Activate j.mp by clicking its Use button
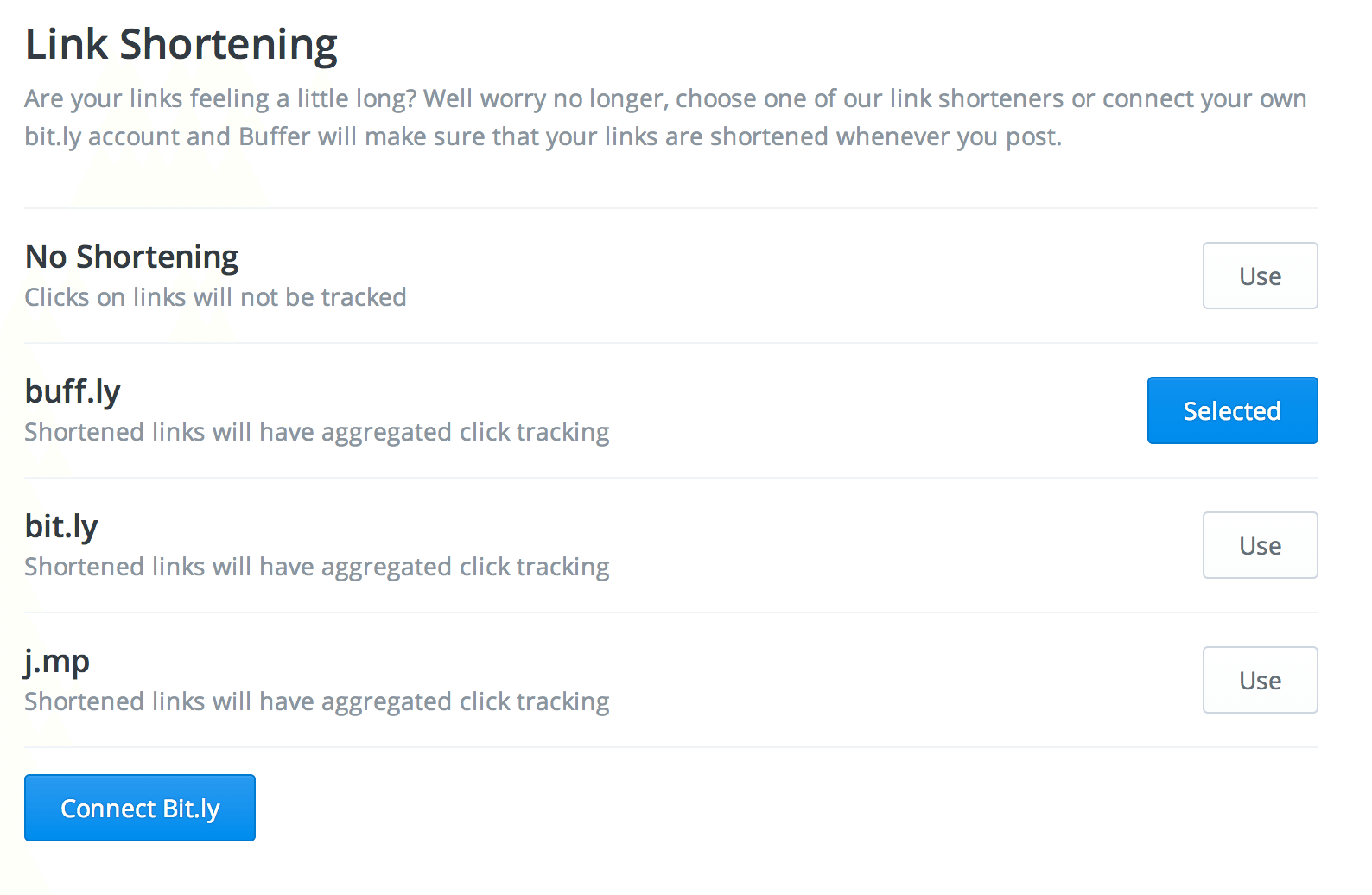Screen dimensions: 1372x895 (1260, 680)
